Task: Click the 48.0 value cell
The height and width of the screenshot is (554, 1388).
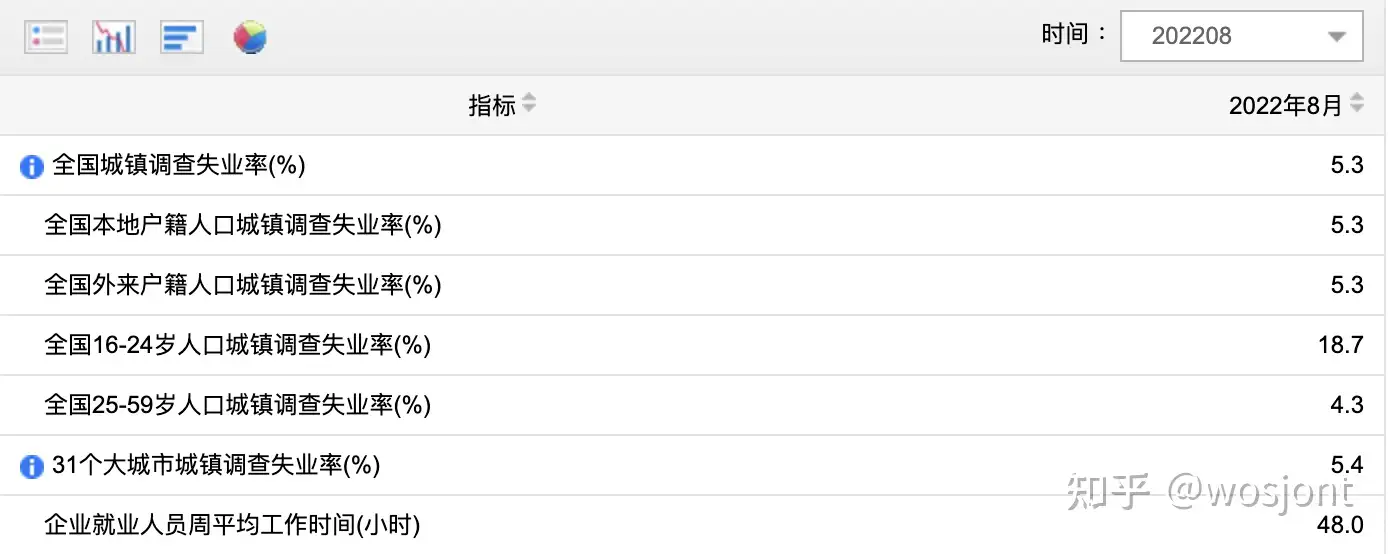Action: pyautogui.click(x=1341, y=525)
